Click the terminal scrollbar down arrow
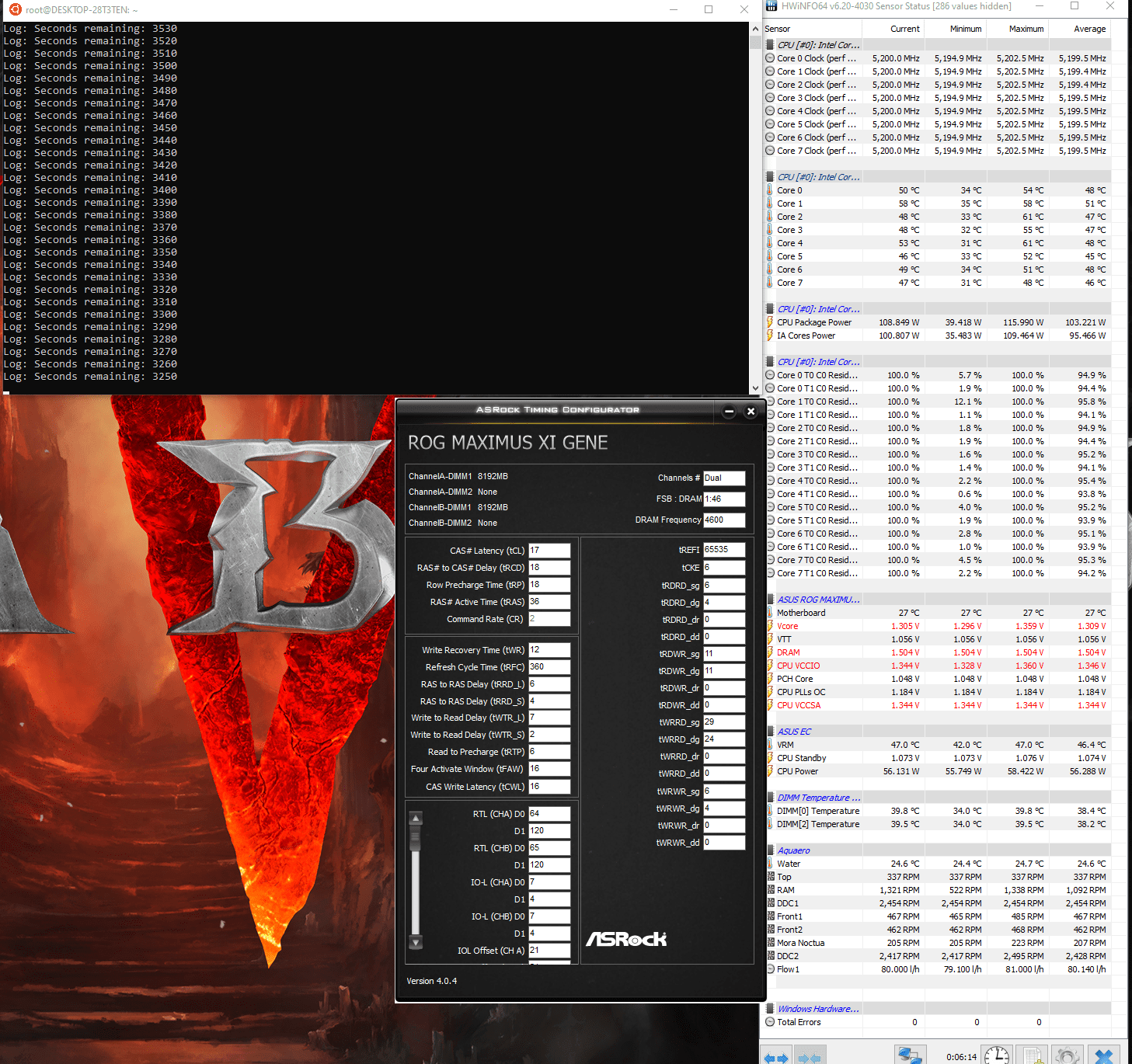The height and width of the screenshot is (1064, 1132). [x=755, y=388]
